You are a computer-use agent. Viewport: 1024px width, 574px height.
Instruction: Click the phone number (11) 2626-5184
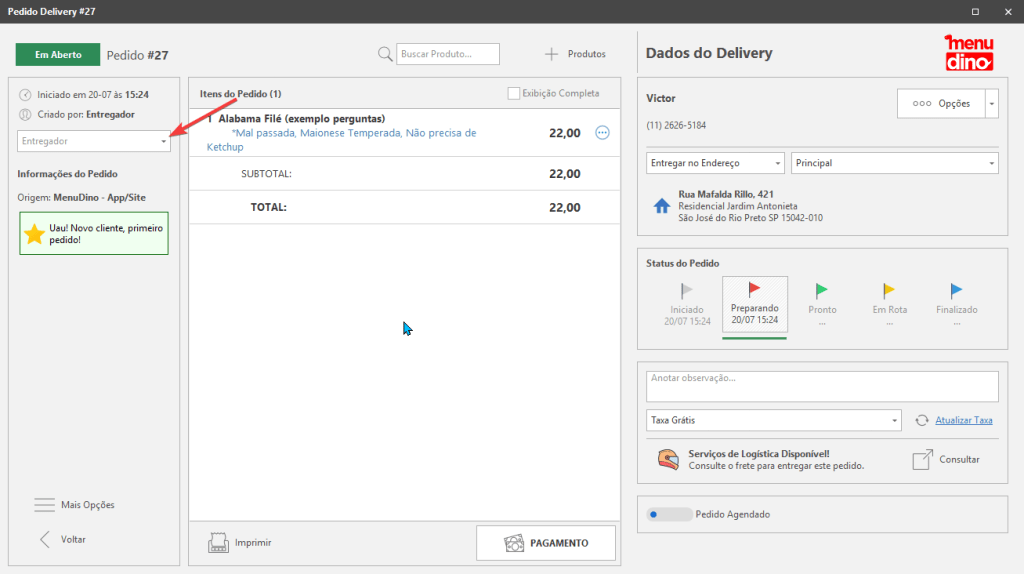tap(676, 125)
